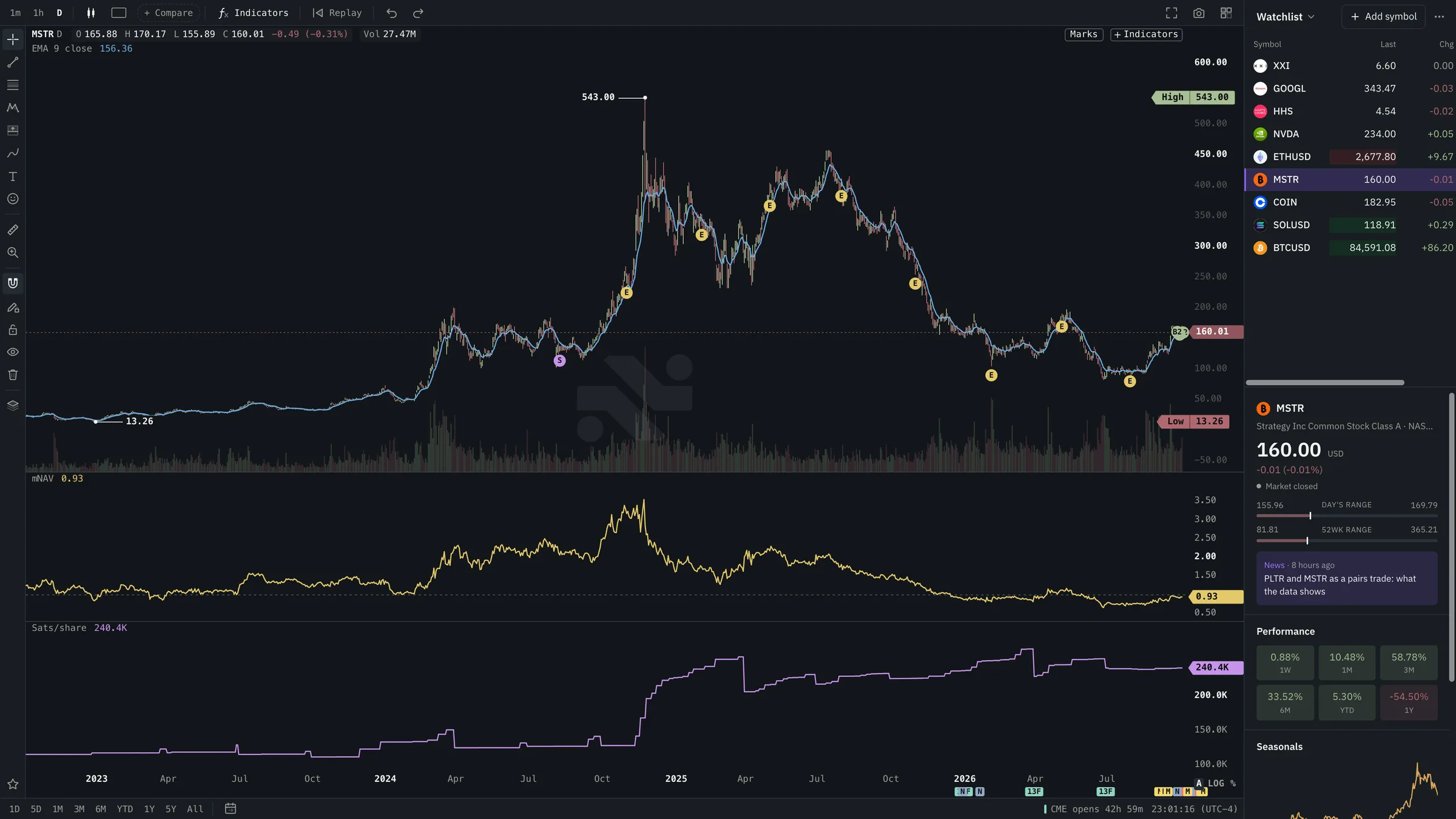Open the object tree layers panel
This screenshot has height=819, width=1456.
click(x=13, y=405)
